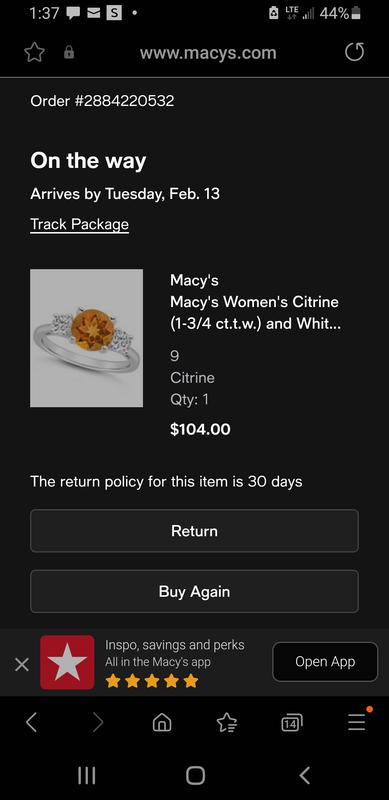Image resolution: width=389 pixels, height=800 pixels.
Task: Open the tabs switcher showing 14
Action: click(291, 722)
